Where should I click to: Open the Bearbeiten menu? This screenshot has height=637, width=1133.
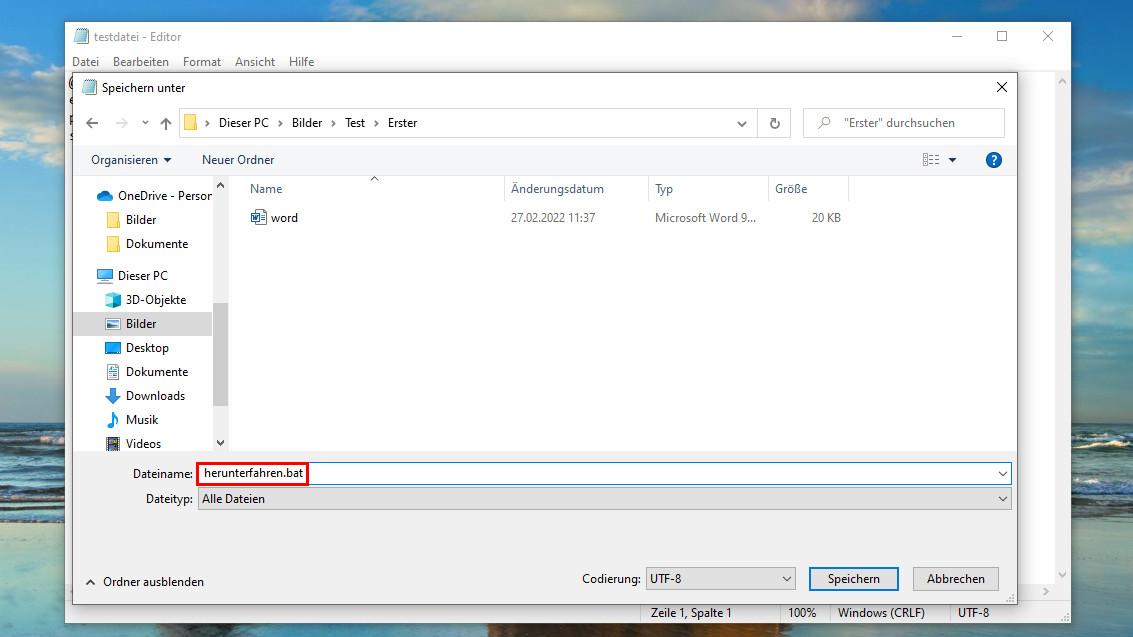click(x=141, y=62)
